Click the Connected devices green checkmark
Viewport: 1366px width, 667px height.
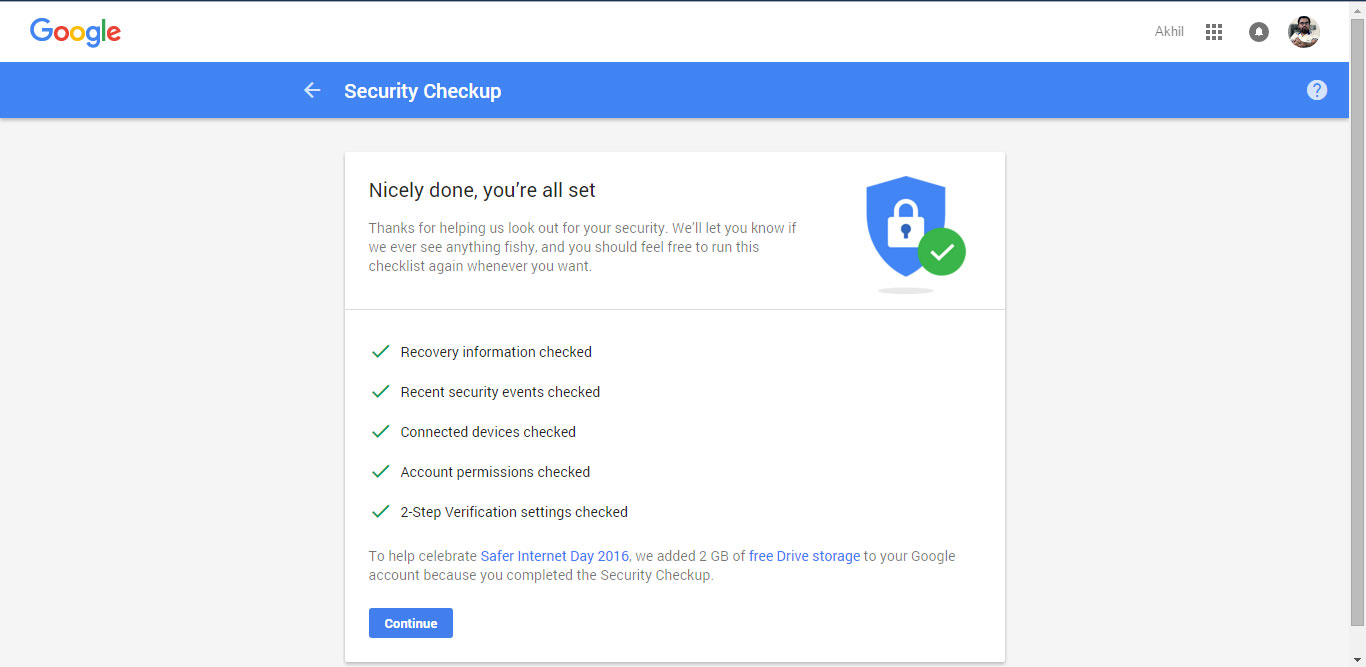pos(380,432)
